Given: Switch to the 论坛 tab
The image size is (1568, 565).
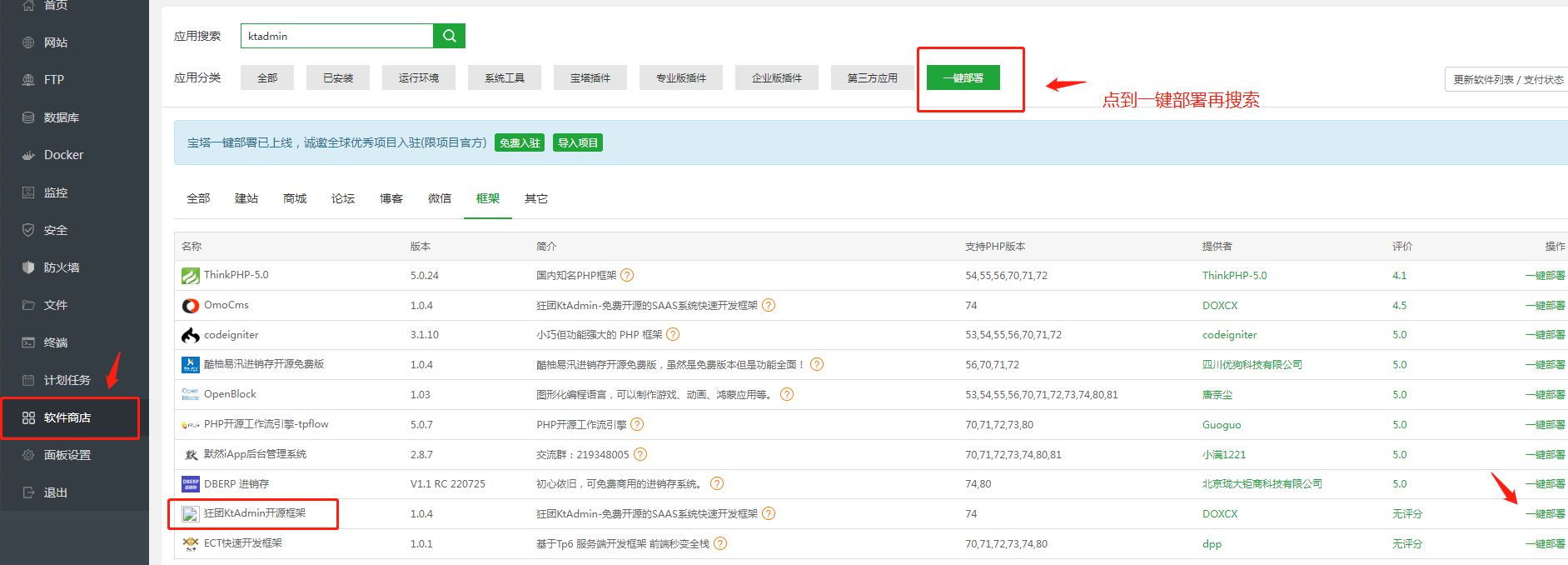Looking at the screenshot, I should pyautogui.click(x=343, y=198).
